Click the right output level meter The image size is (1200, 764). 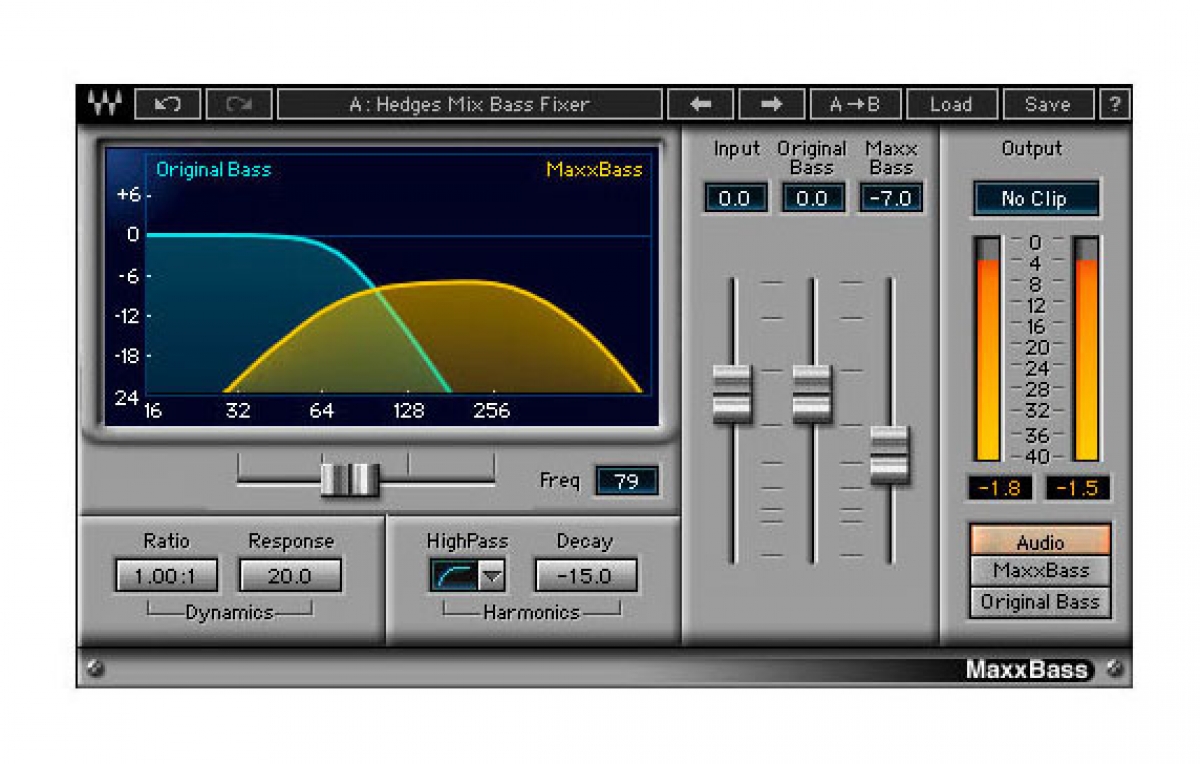click(x=1086, y=349)
